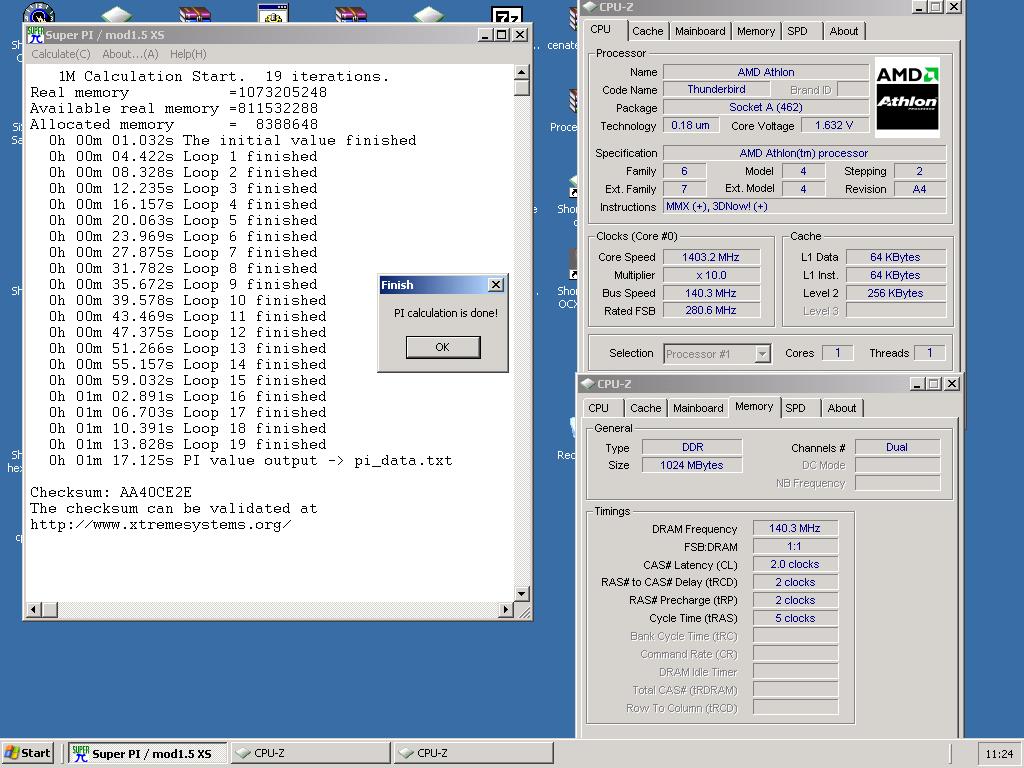Click the Checksum: AA40CE2E line
The image size is (1024, 768).
111,492
